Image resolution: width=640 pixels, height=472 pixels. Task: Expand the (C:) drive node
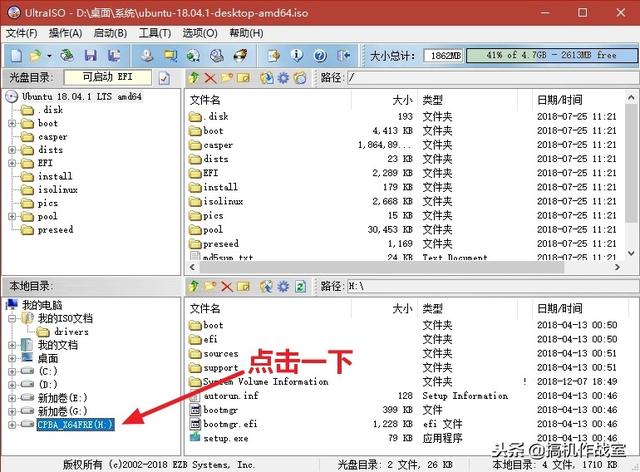(x=12, y=372)
